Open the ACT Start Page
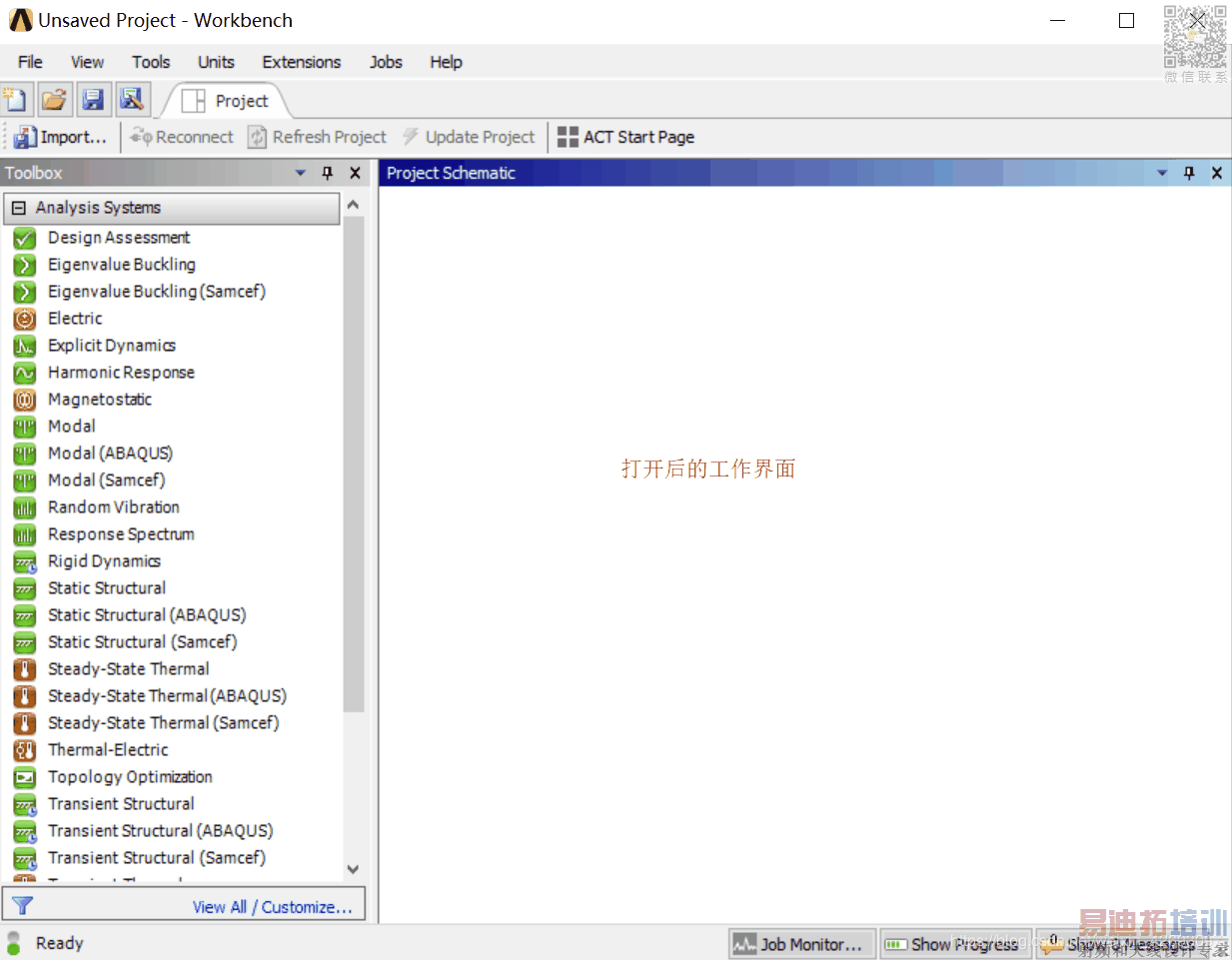 (x=625, y=137)
